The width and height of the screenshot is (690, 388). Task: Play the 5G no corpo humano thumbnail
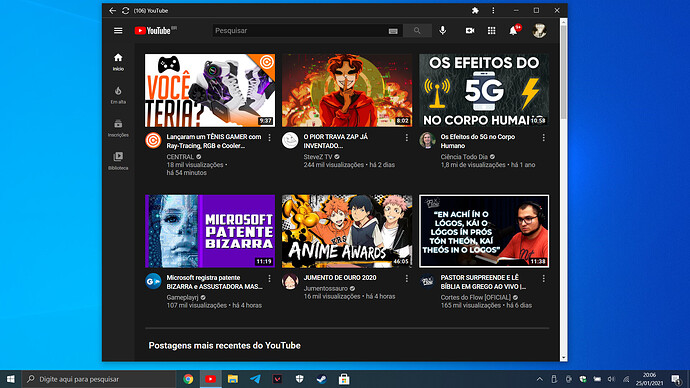coord(484,90)
